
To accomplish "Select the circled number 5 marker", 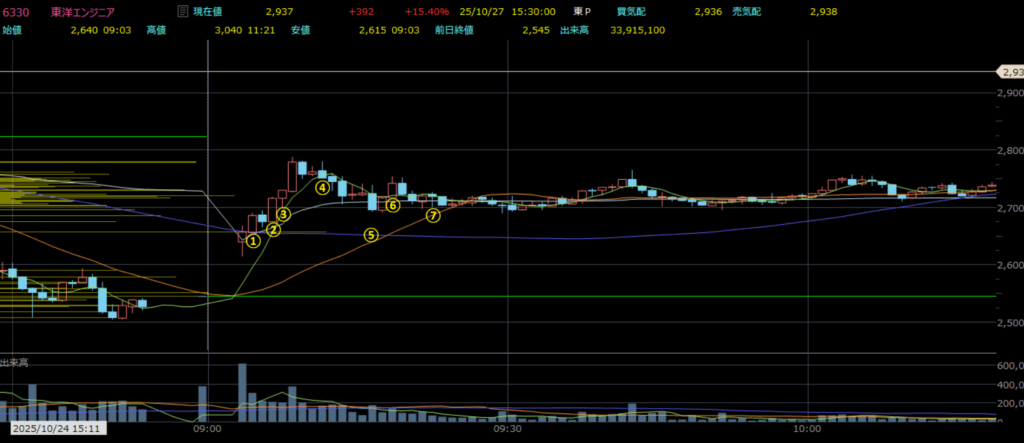I will coord(371,236).
